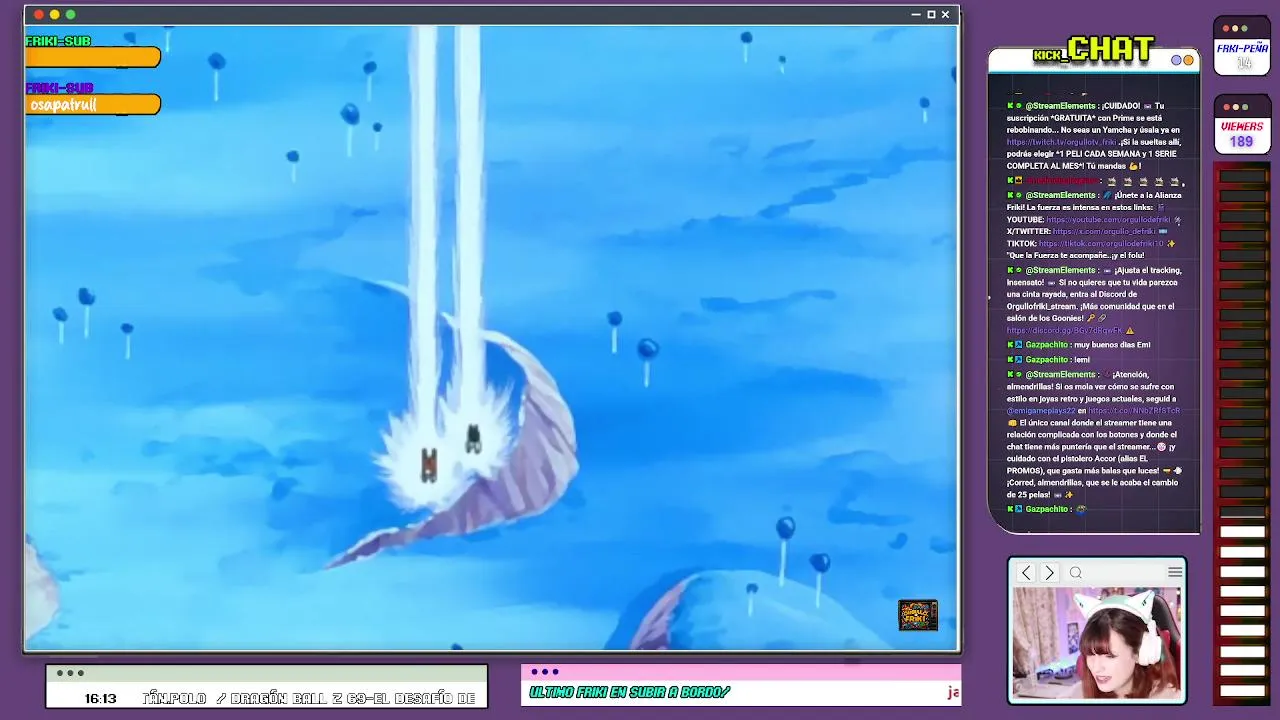
Task: Click the TIKTOK: label in chat
Action: pyautogui.click(x=1022, y=243)
